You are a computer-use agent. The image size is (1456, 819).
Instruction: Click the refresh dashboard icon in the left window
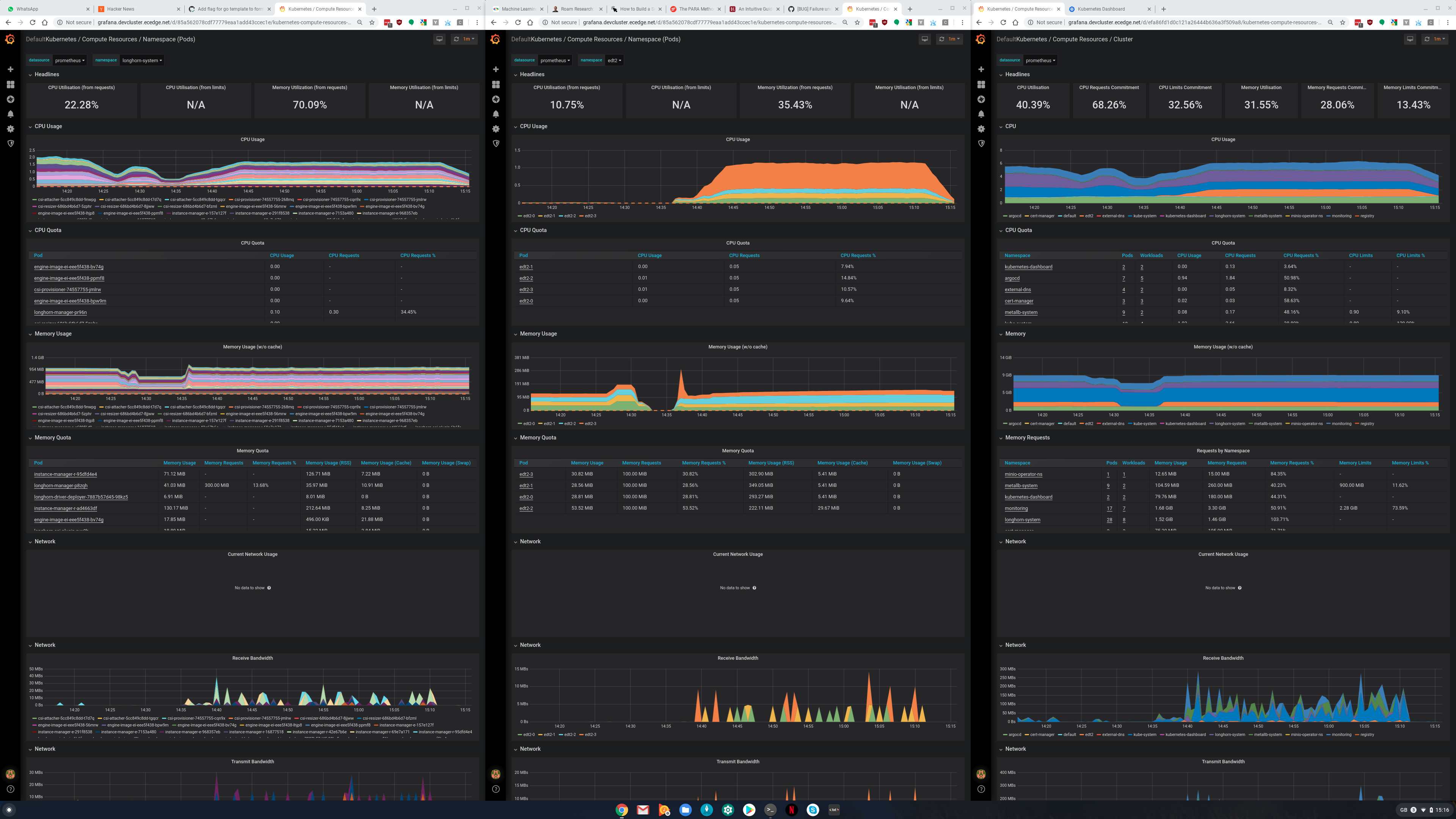pyautogui.click(x=456, y=39)
